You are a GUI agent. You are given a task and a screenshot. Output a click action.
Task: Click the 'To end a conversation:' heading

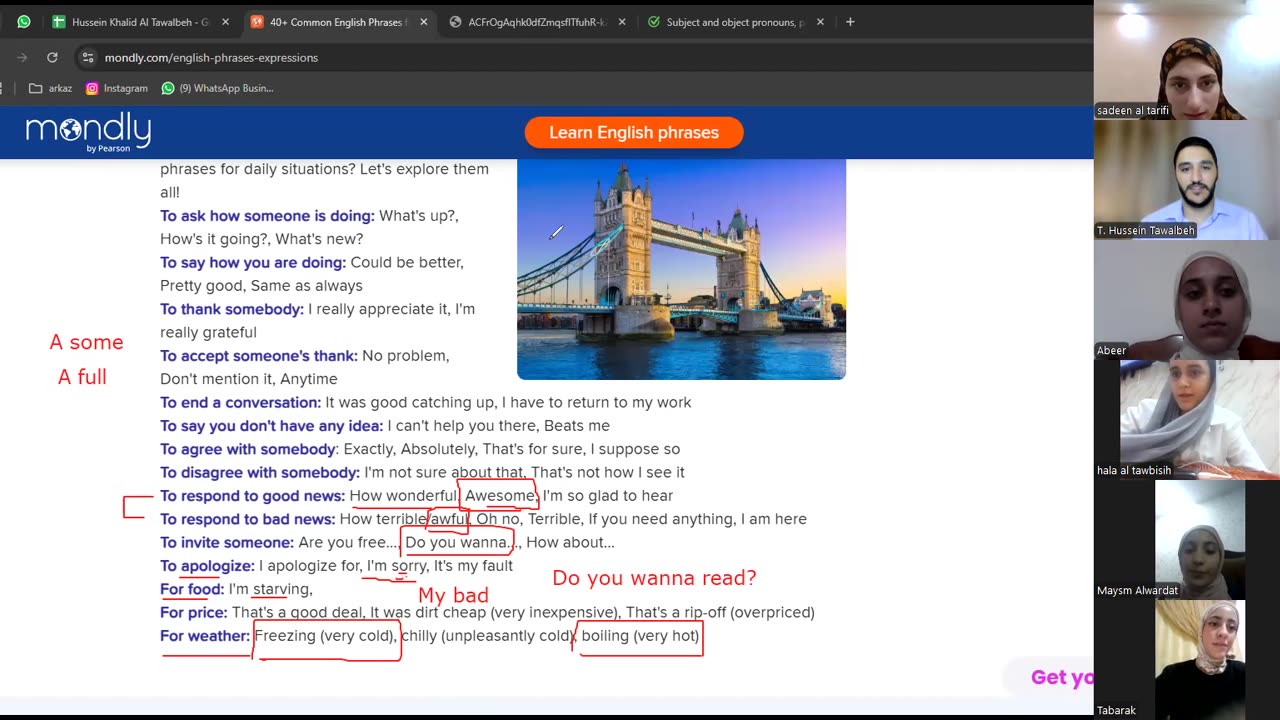(240, 403)
